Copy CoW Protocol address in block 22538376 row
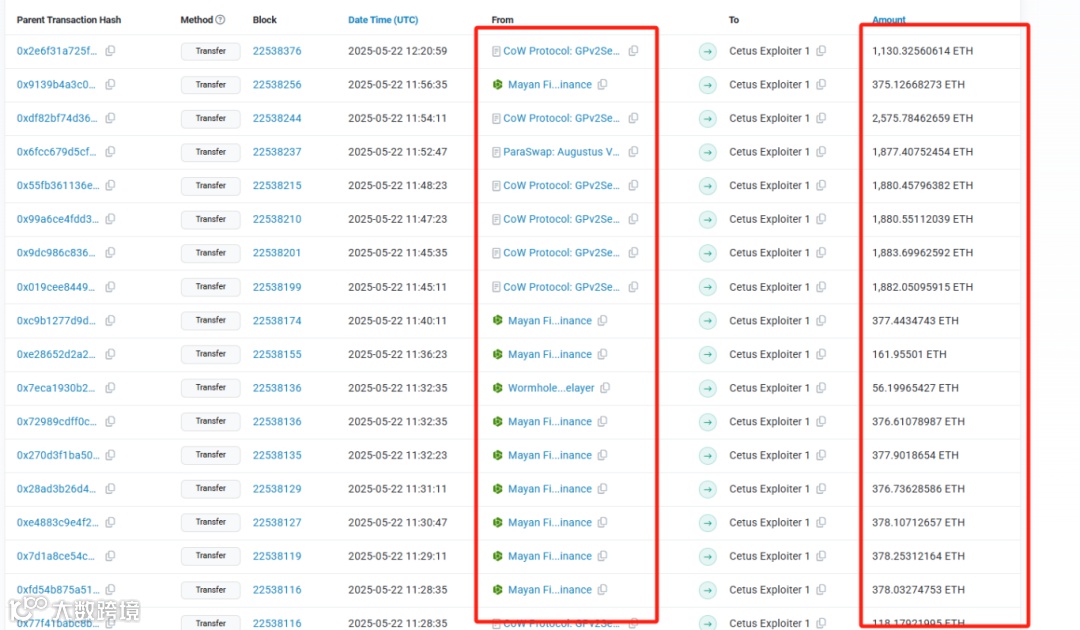Viewport: 1080px width, 630px height. click(634, 51)
